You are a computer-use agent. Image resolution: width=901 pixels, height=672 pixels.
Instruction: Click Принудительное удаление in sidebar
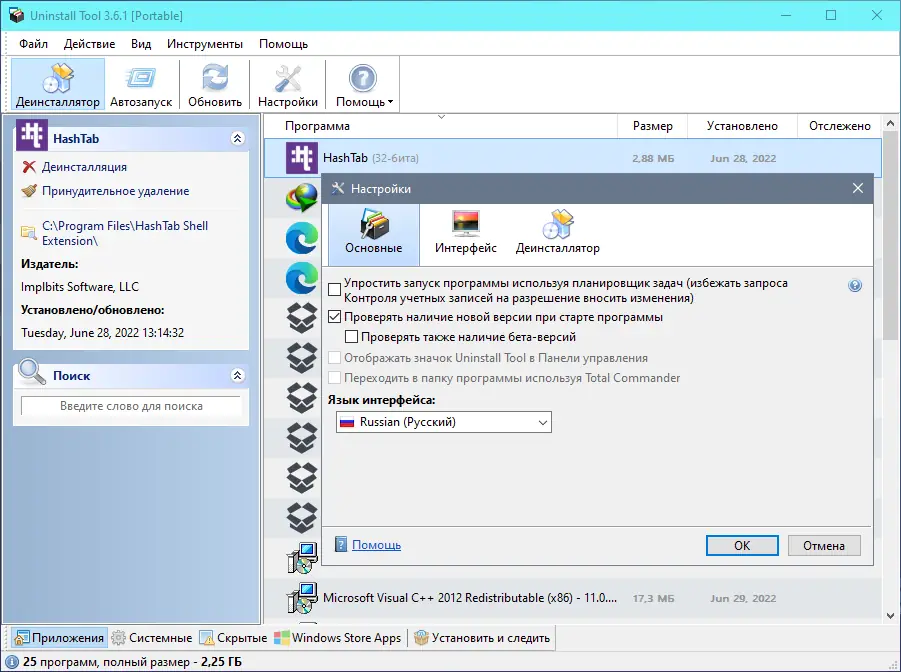pos(115,191)
